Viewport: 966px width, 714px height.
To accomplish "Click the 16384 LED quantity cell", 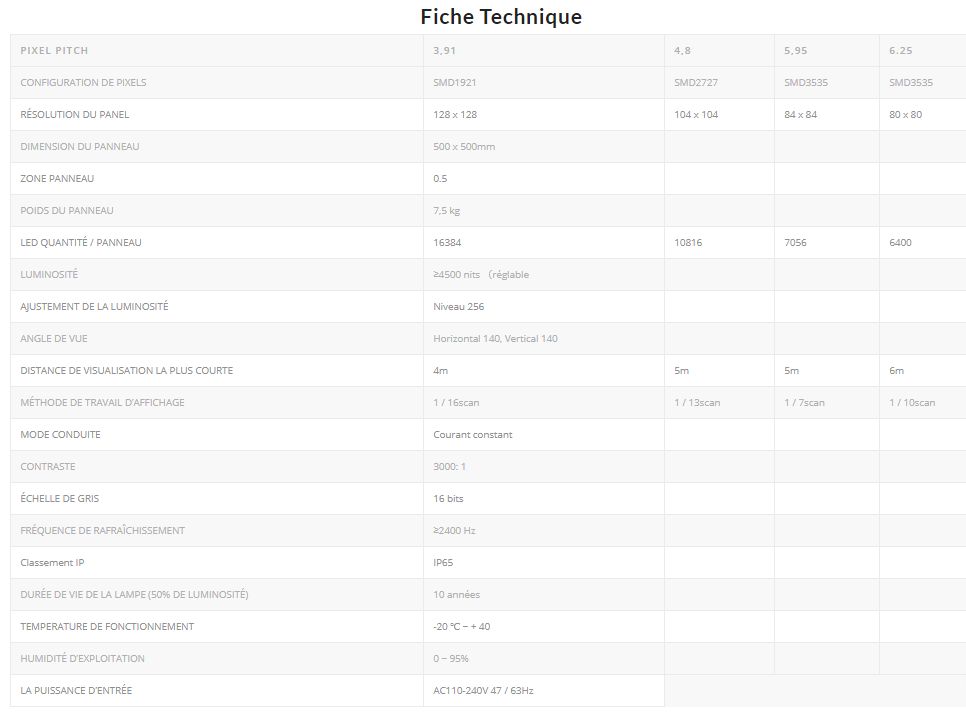I will [447, 243].
